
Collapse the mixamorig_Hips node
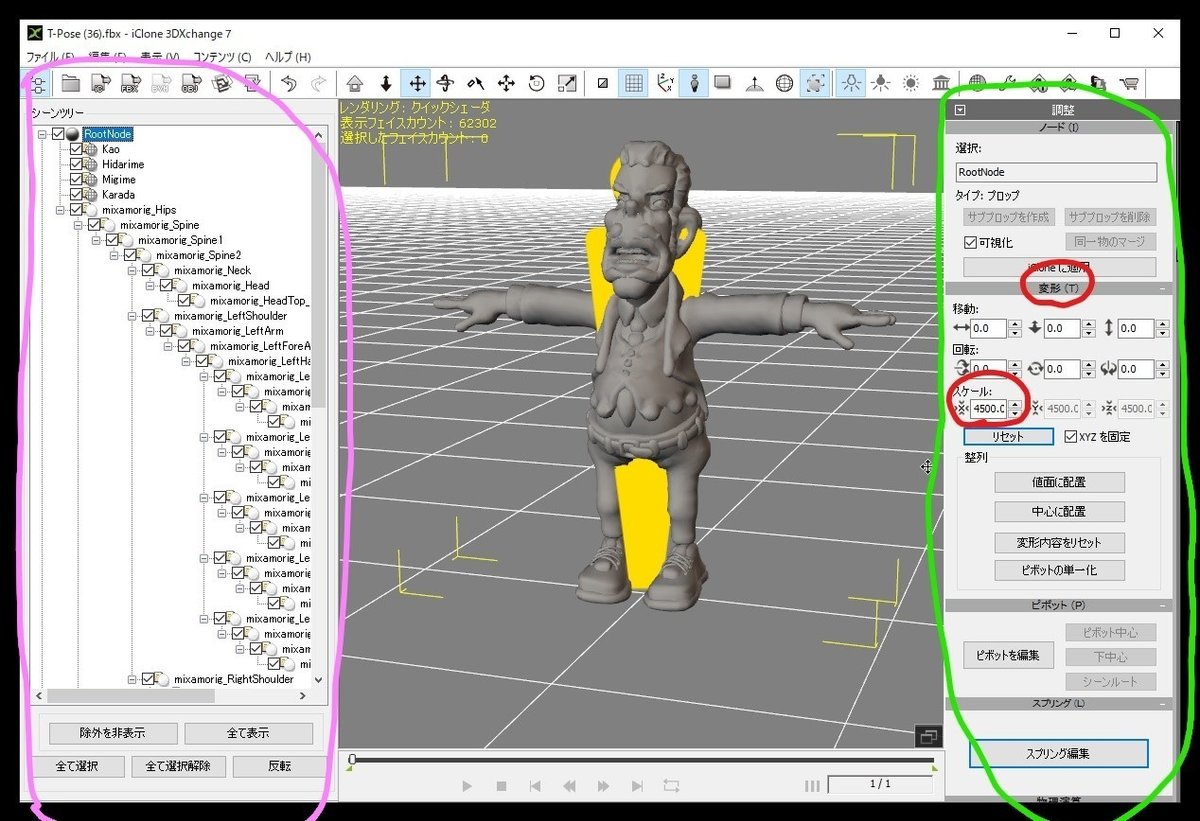[x=59, y=210]
